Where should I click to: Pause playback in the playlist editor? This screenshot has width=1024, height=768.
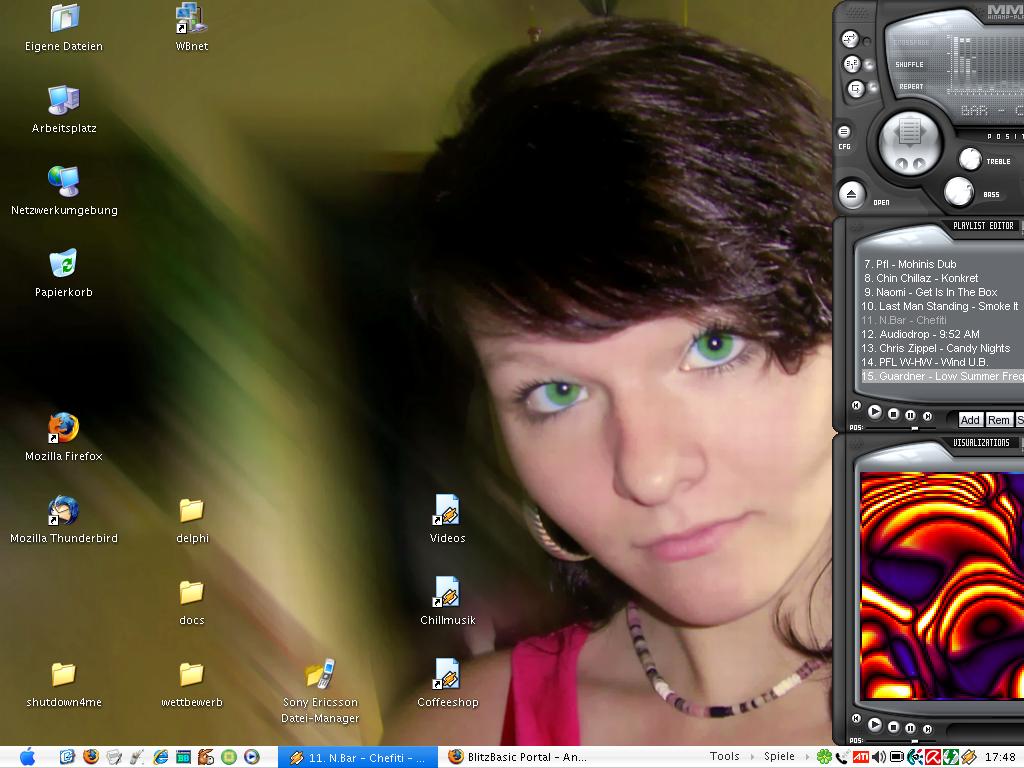point(910,414)
